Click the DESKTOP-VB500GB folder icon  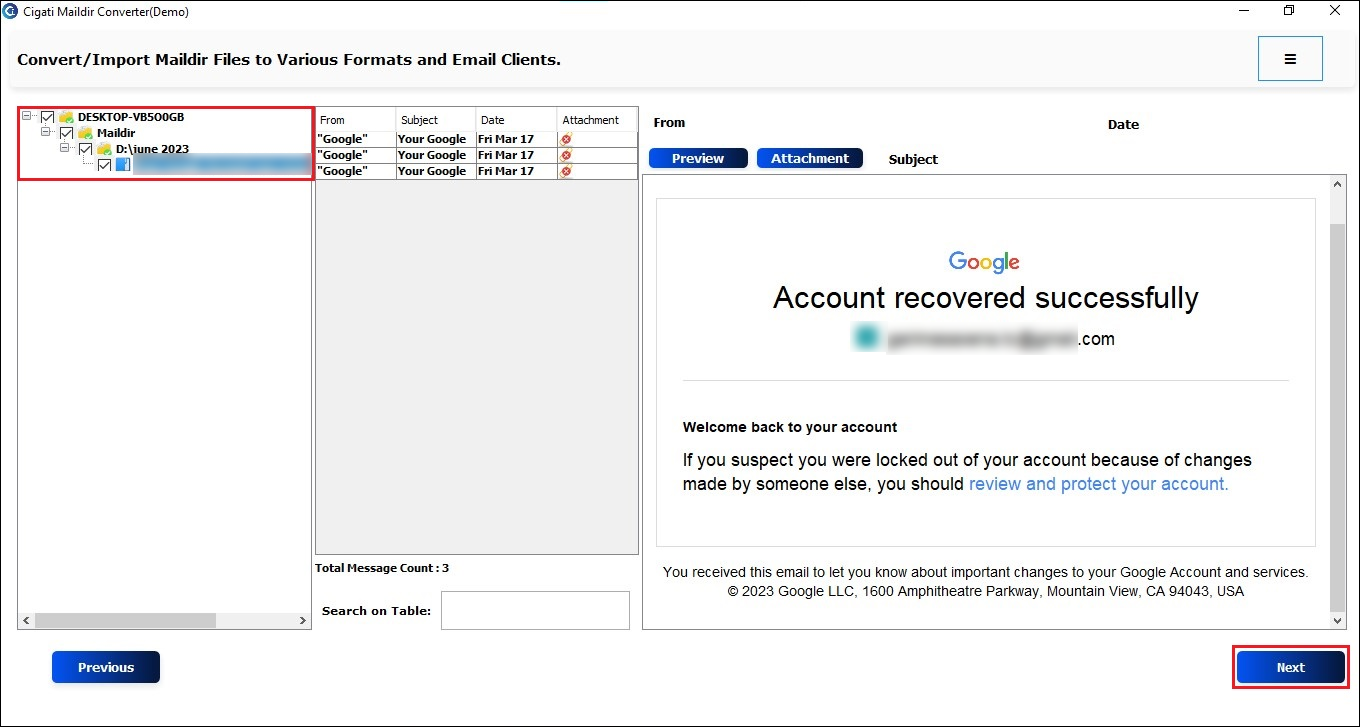[x=66, y=117]
